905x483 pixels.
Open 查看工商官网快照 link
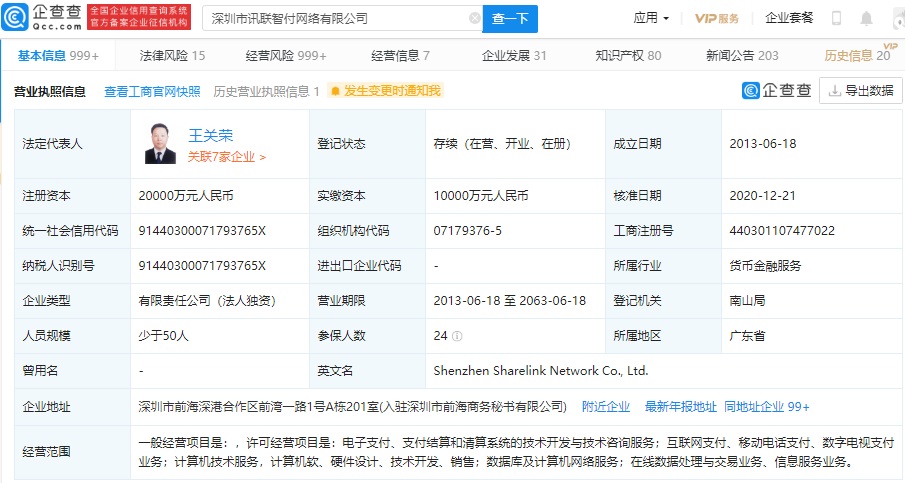click(x=152, y=91)
